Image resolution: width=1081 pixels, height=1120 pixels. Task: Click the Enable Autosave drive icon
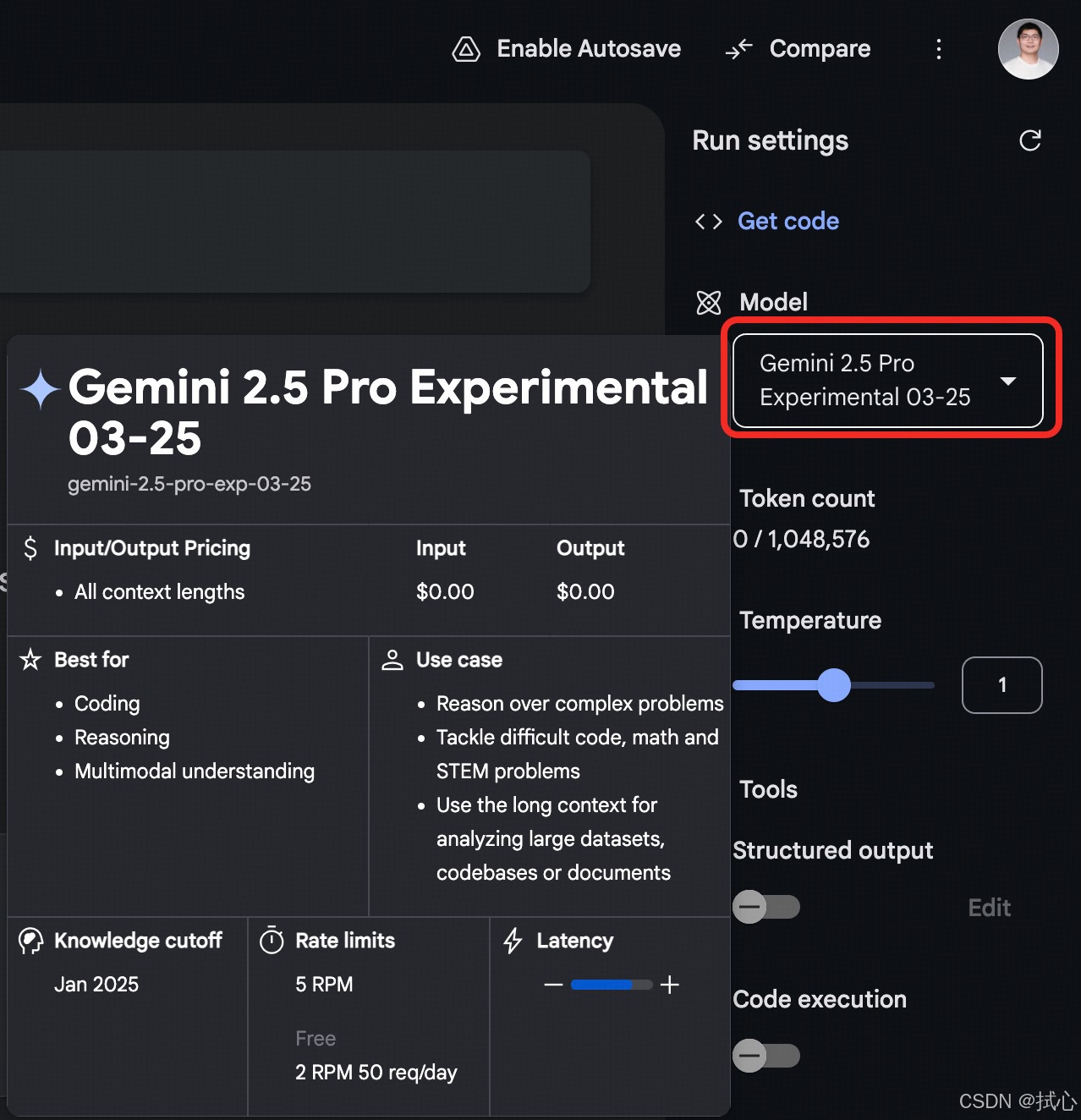tap(466, 49)
